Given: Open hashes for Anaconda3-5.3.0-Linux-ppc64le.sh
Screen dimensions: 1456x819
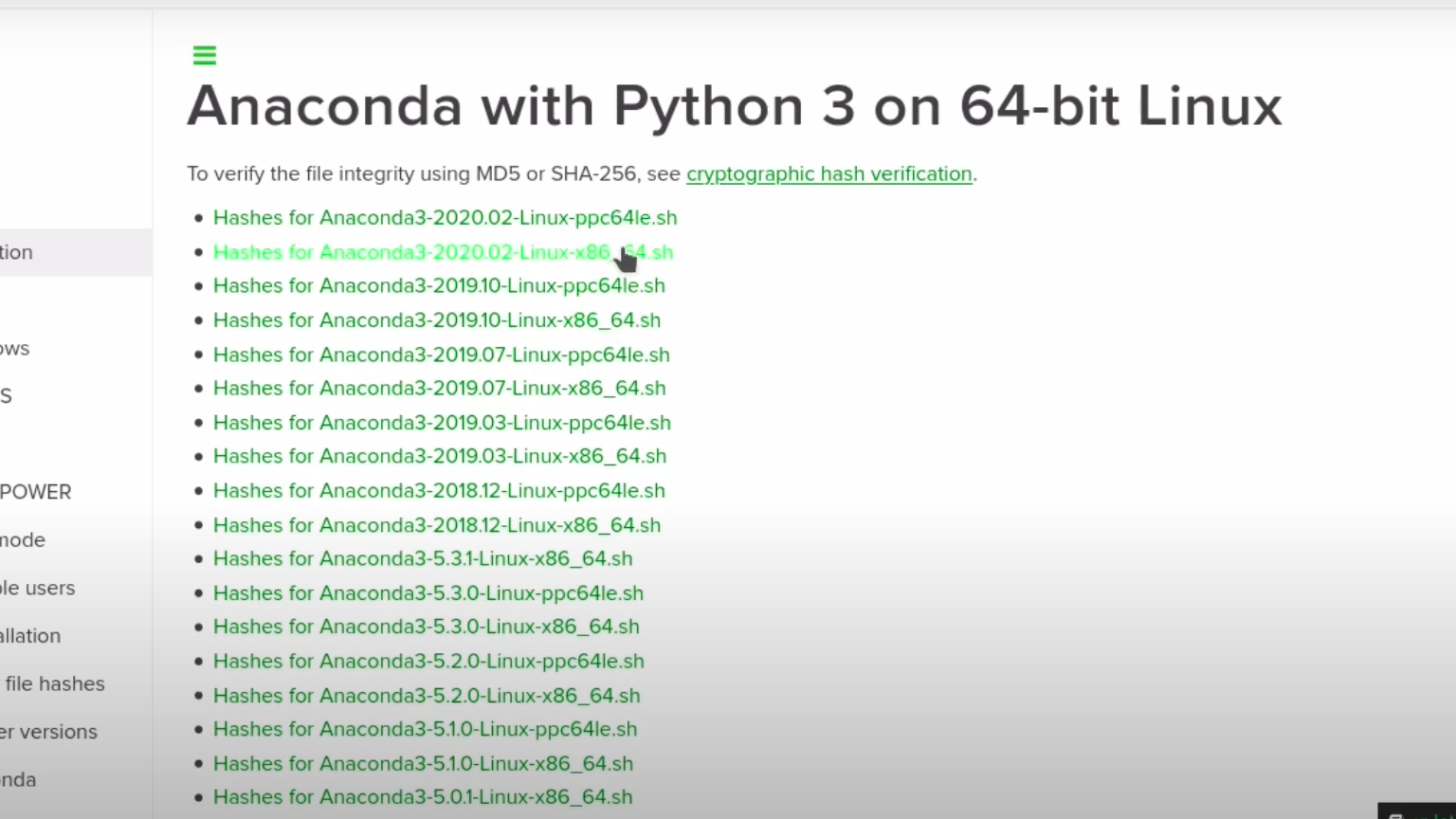Looking at the screenshot, I should (x=428, y=593).
